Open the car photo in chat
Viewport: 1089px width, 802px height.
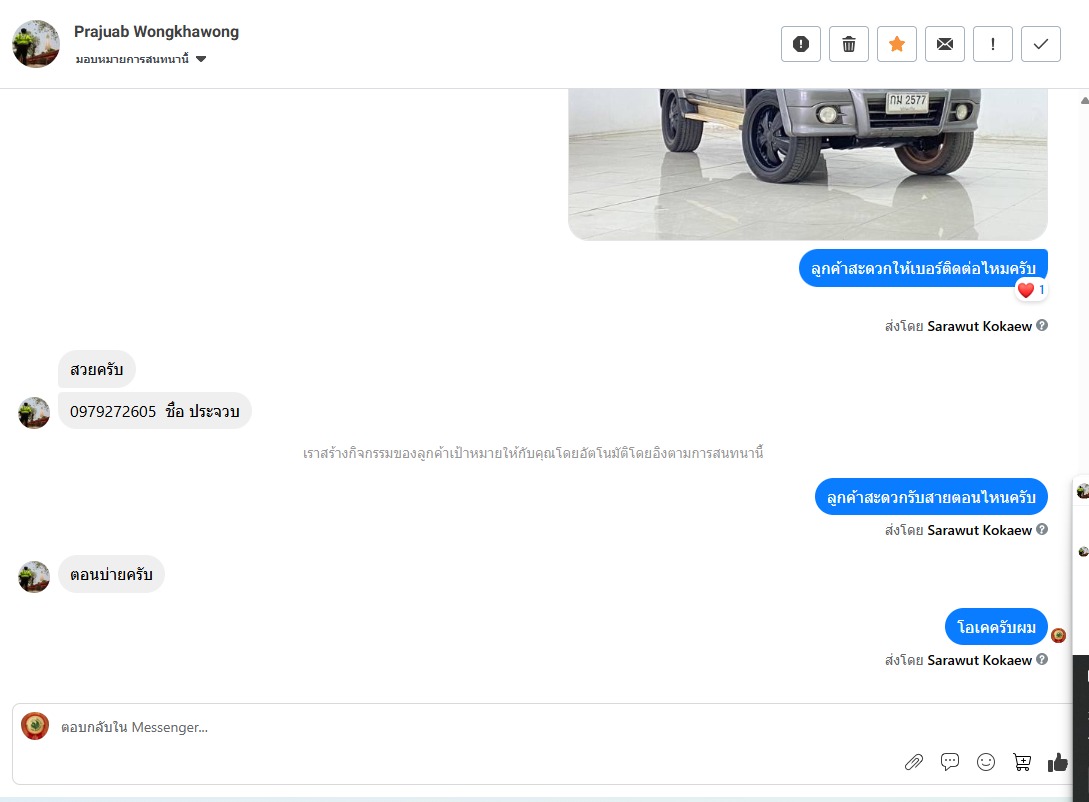(808, 164)
